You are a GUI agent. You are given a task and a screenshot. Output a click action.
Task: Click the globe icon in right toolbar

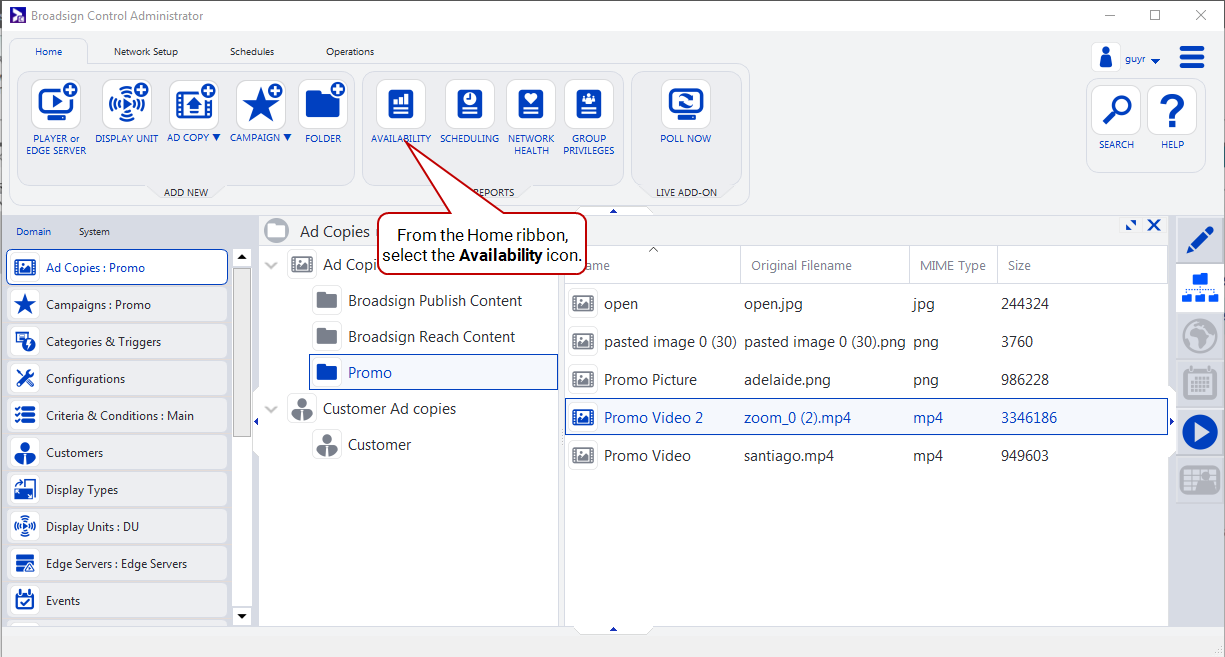coord(1200,336)
